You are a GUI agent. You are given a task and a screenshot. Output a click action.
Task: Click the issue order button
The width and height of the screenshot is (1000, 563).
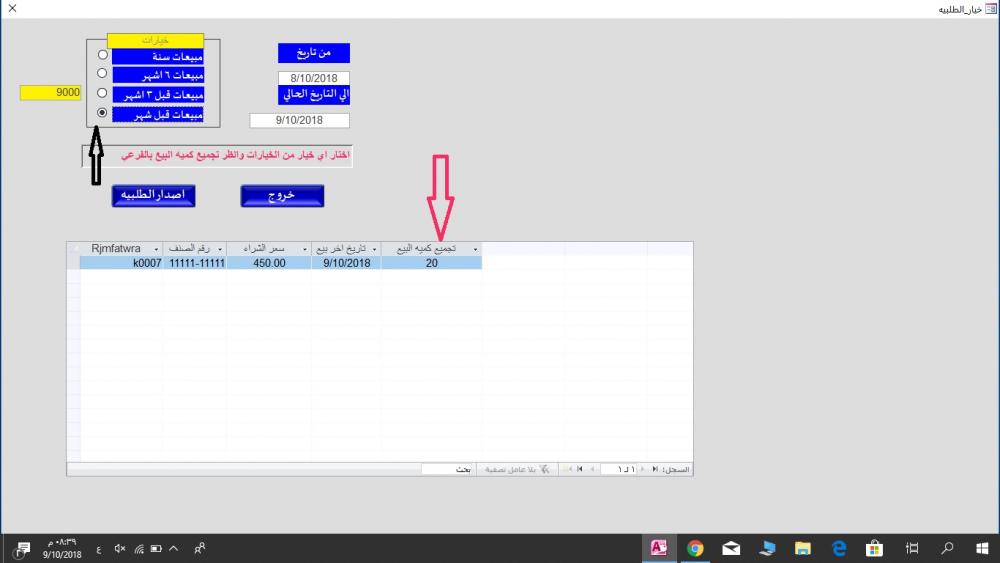[x=153, y=196]
